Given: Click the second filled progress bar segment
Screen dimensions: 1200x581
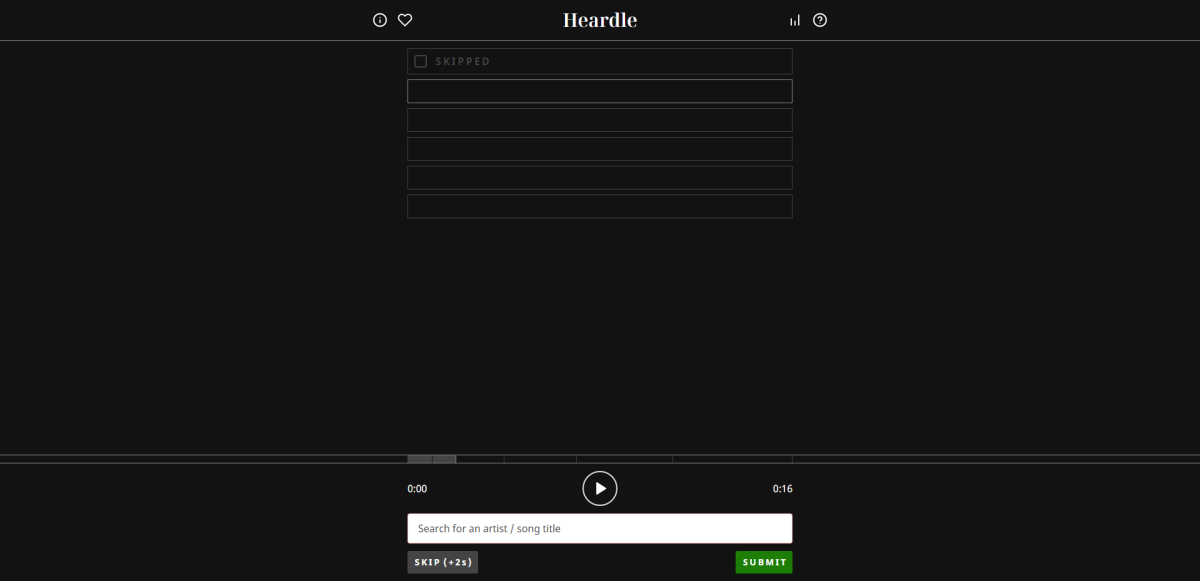Looking at the screenshot, I should click(444, 459).
